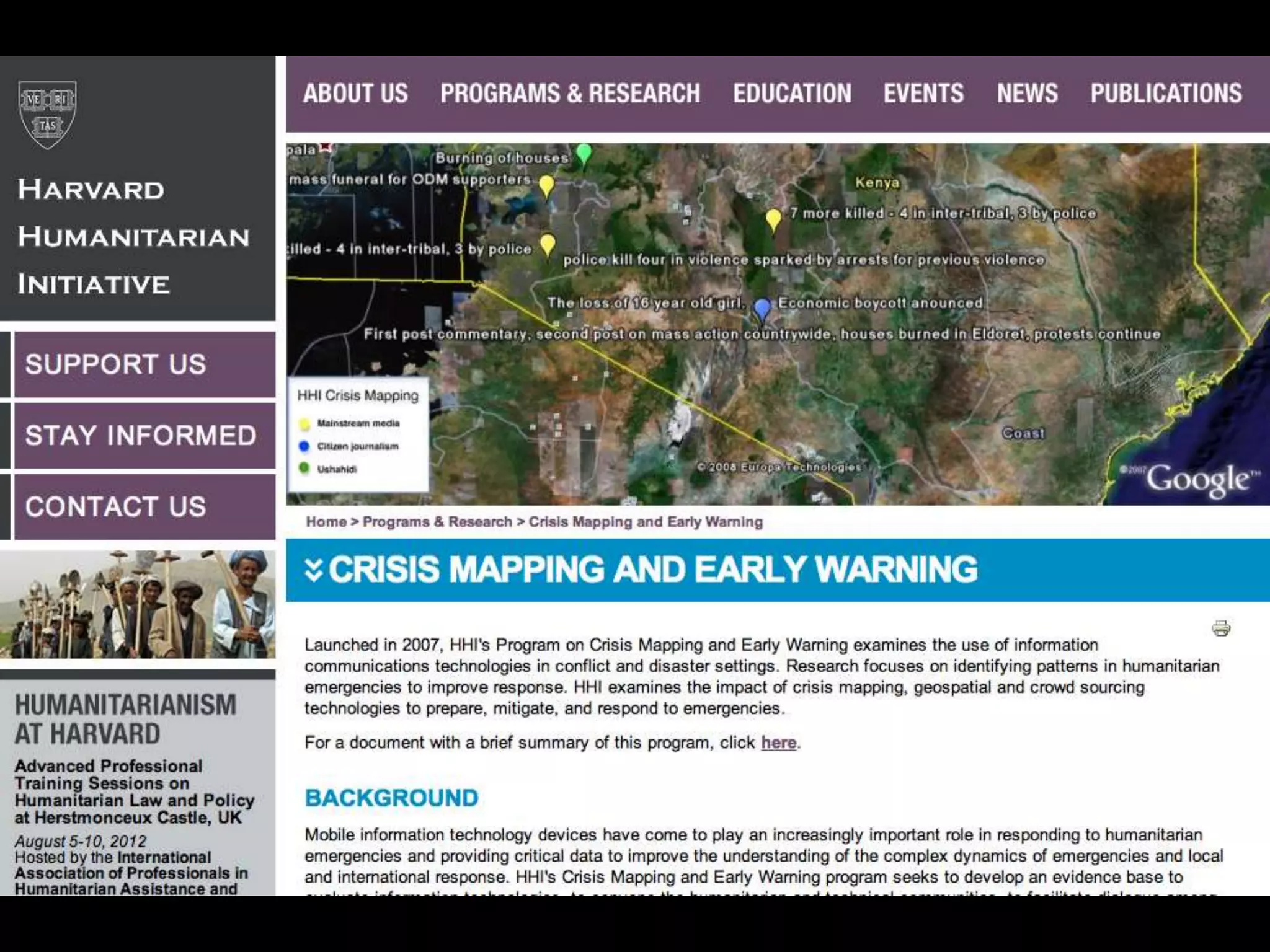Click the Google logo on map
The image size is (1270, 952).
(x=1197, y=480)
